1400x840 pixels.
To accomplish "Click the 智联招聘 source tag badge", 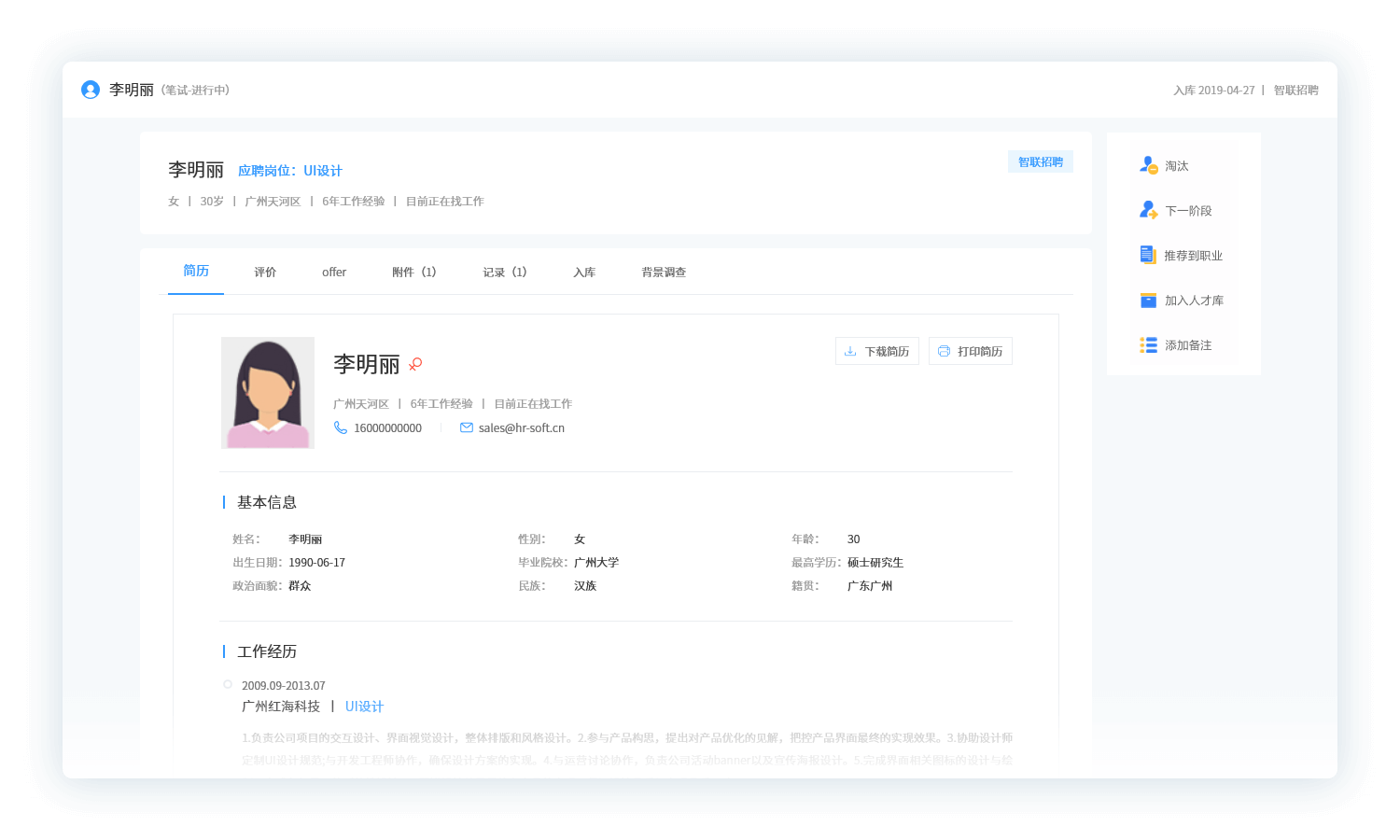I will click(1041, 161).
